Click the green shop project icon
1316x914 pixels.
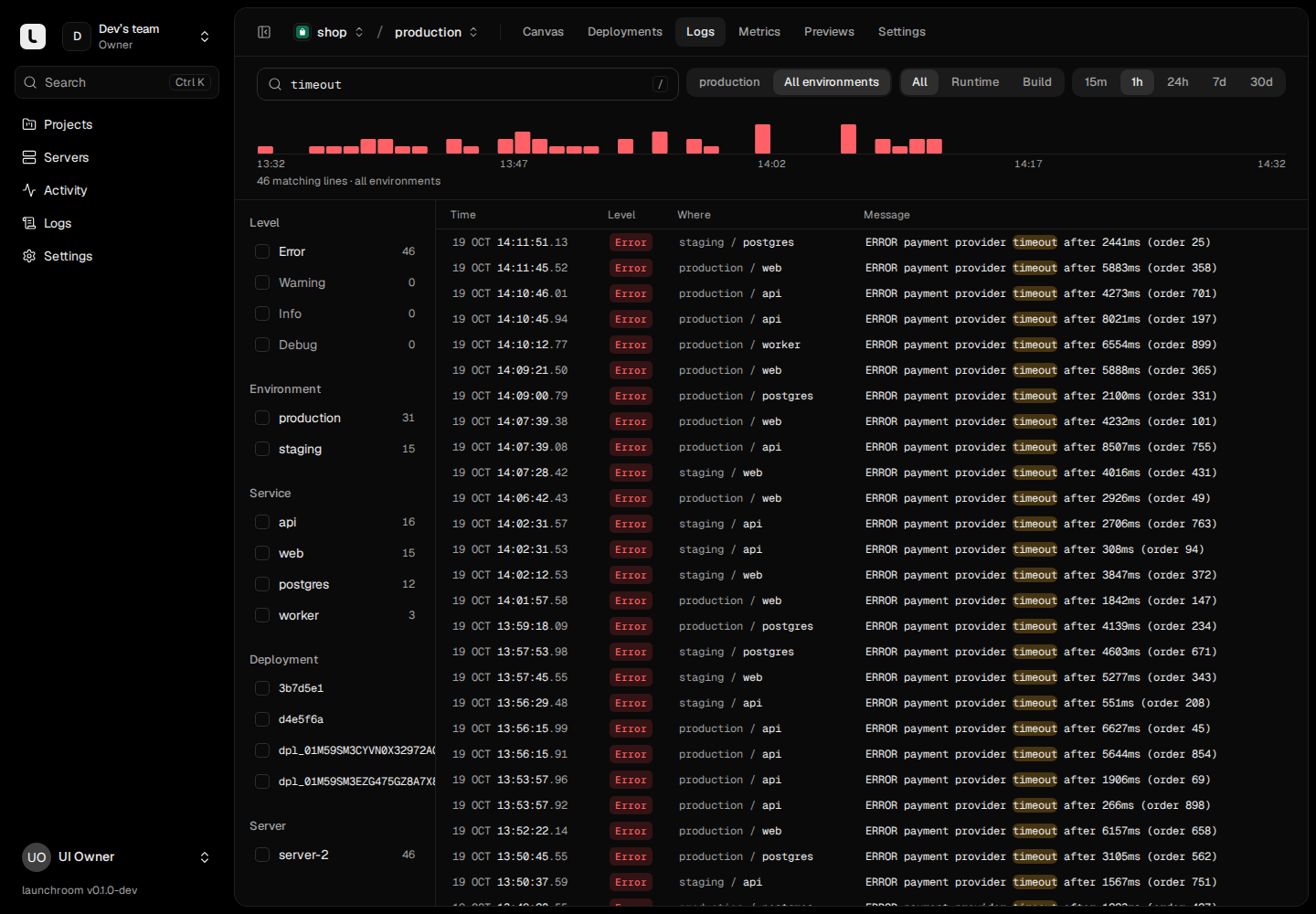tap(302, 32)
